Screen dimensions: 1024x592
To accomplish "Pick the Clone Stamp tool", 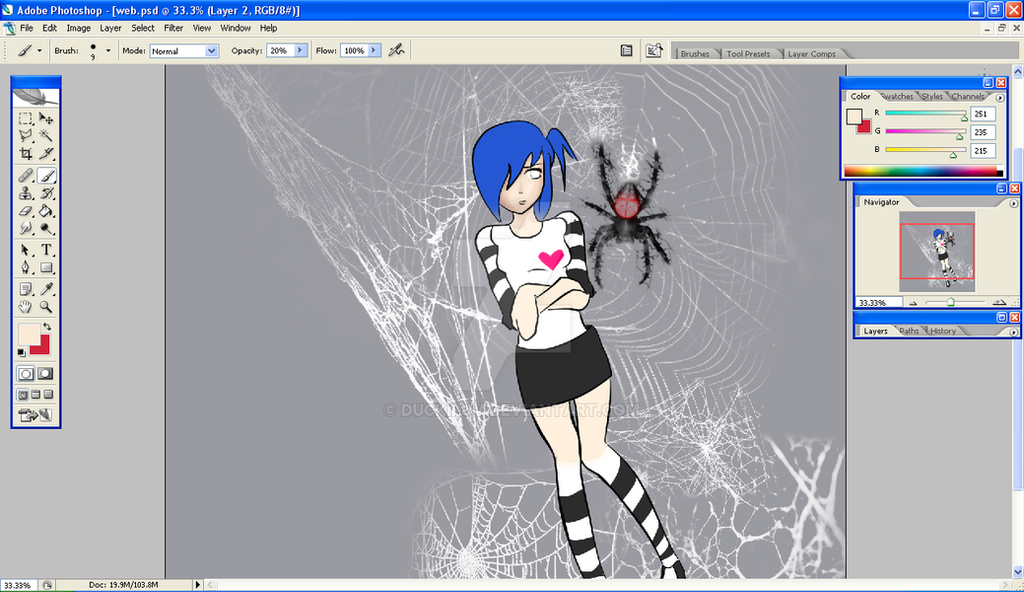I will pyautogui.click(x=25, y=193).
